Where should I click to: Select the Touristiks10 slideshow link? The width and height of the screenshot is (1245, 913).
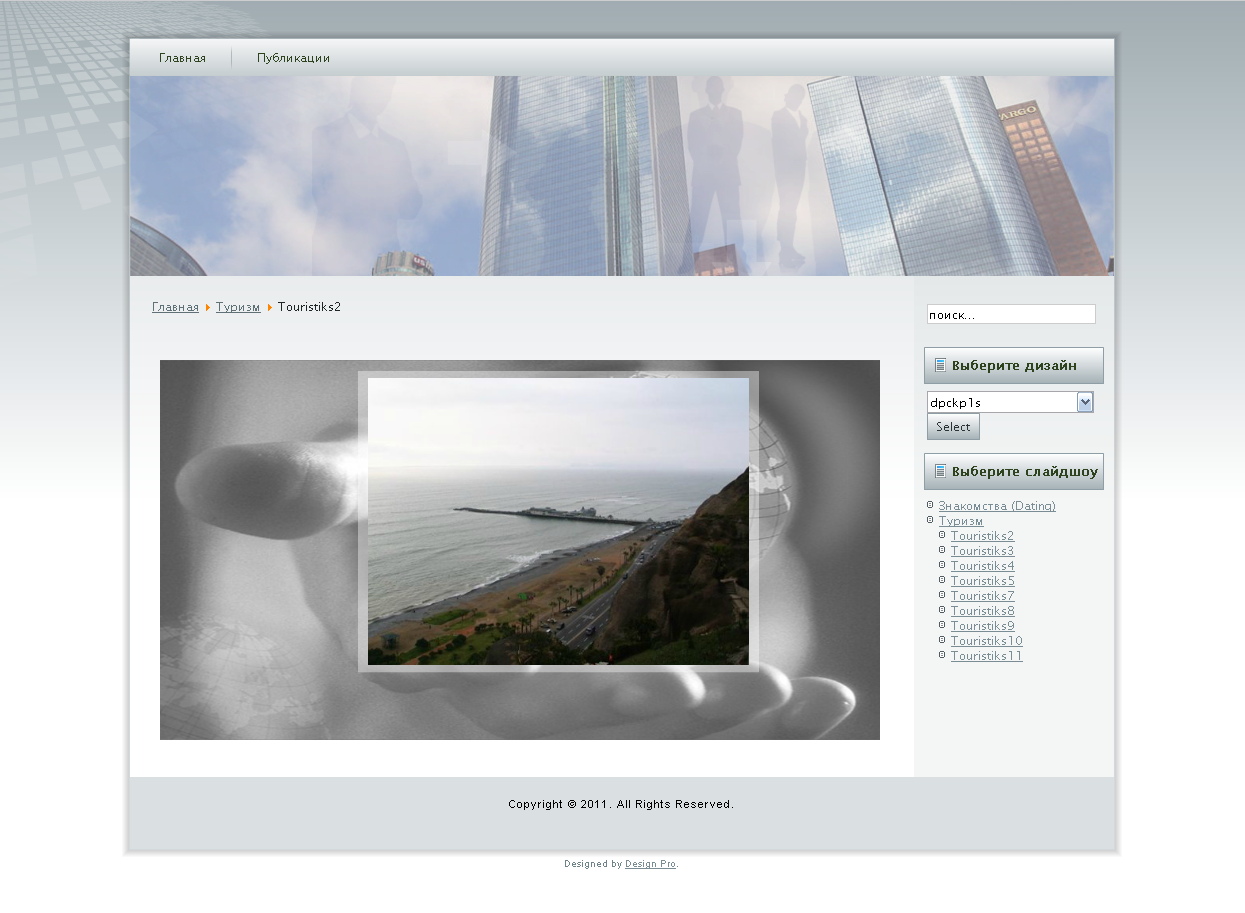pos(986,641)
